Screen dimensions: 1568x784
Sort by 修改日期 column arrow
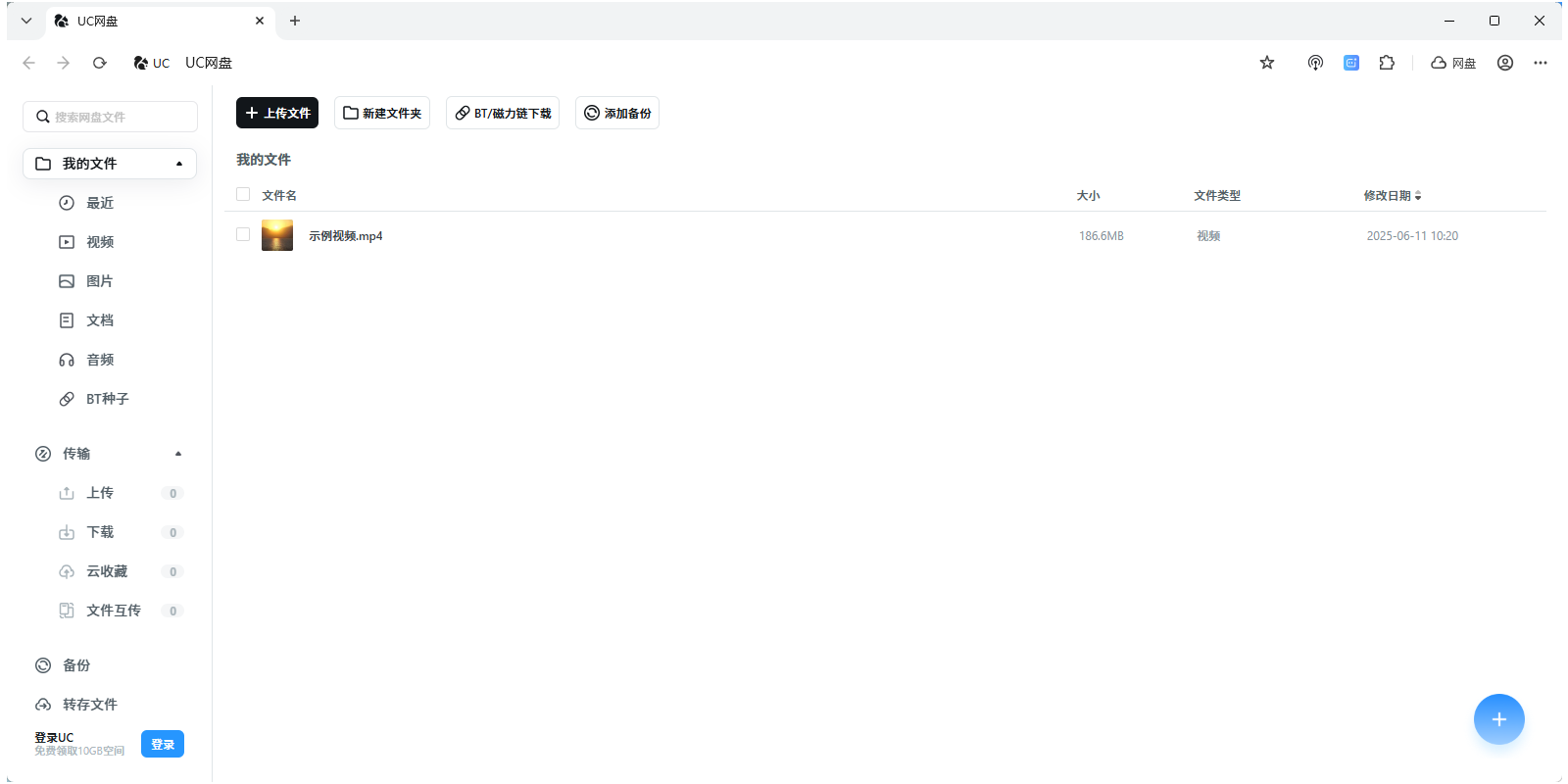point(1418,196)
